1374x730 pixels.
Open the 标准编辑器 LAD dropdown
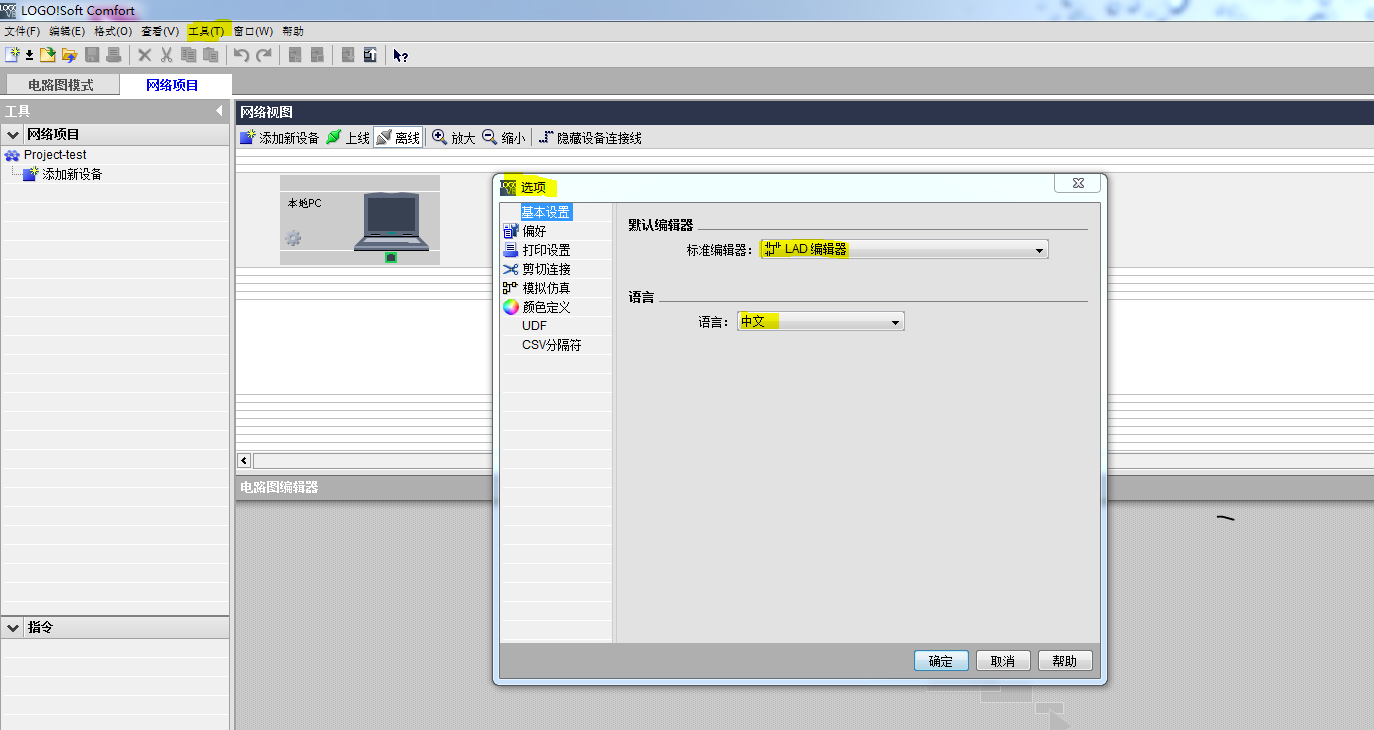pos(904,249)
